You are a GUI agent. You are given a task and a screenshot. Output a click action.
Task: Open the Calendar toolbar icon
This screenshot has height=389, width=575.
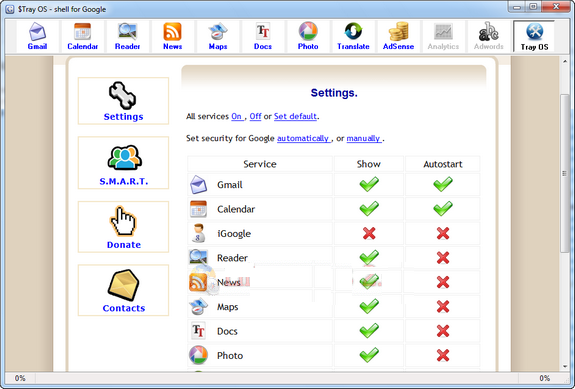(x=83, y=36)
